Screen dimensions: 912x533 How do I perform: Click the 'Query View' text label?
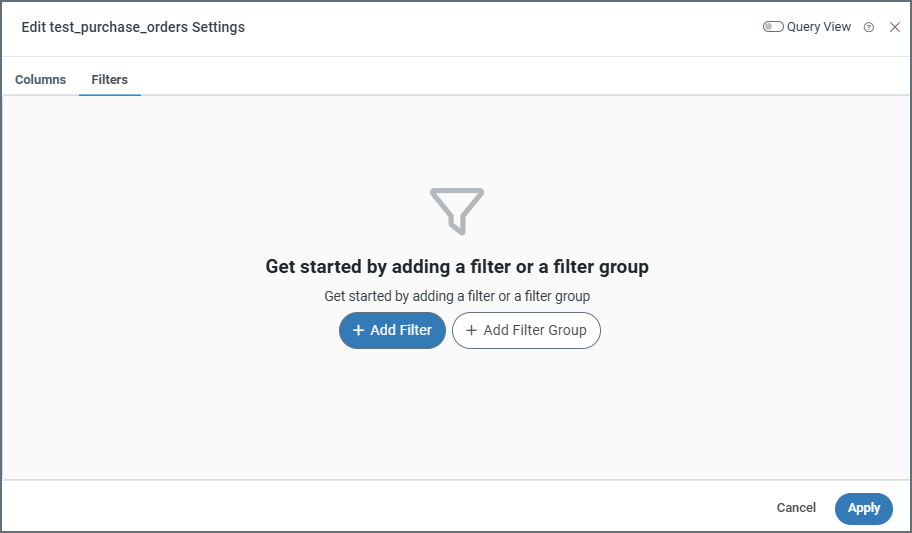click(x=819, y=27)
